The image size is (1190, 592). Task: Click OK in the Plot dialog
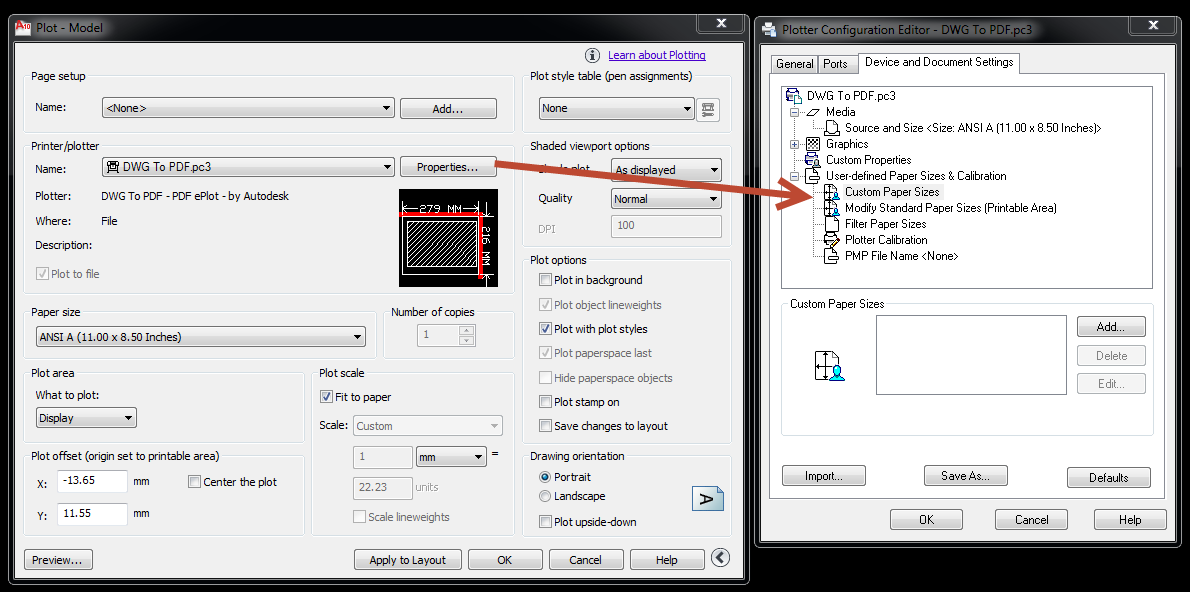pyautogui.click(x=505, y=560)
